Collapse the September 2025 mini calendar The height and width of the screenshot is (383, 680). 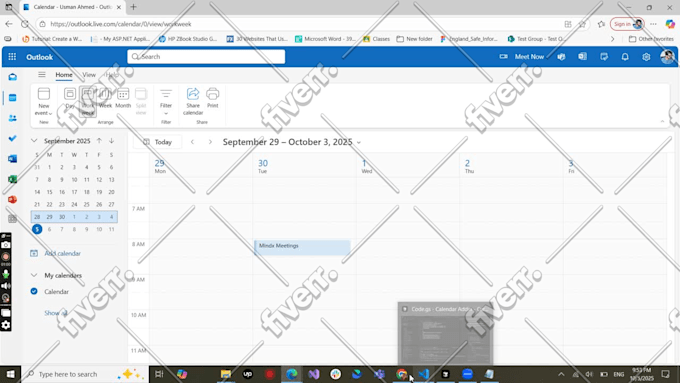[34, 141]
